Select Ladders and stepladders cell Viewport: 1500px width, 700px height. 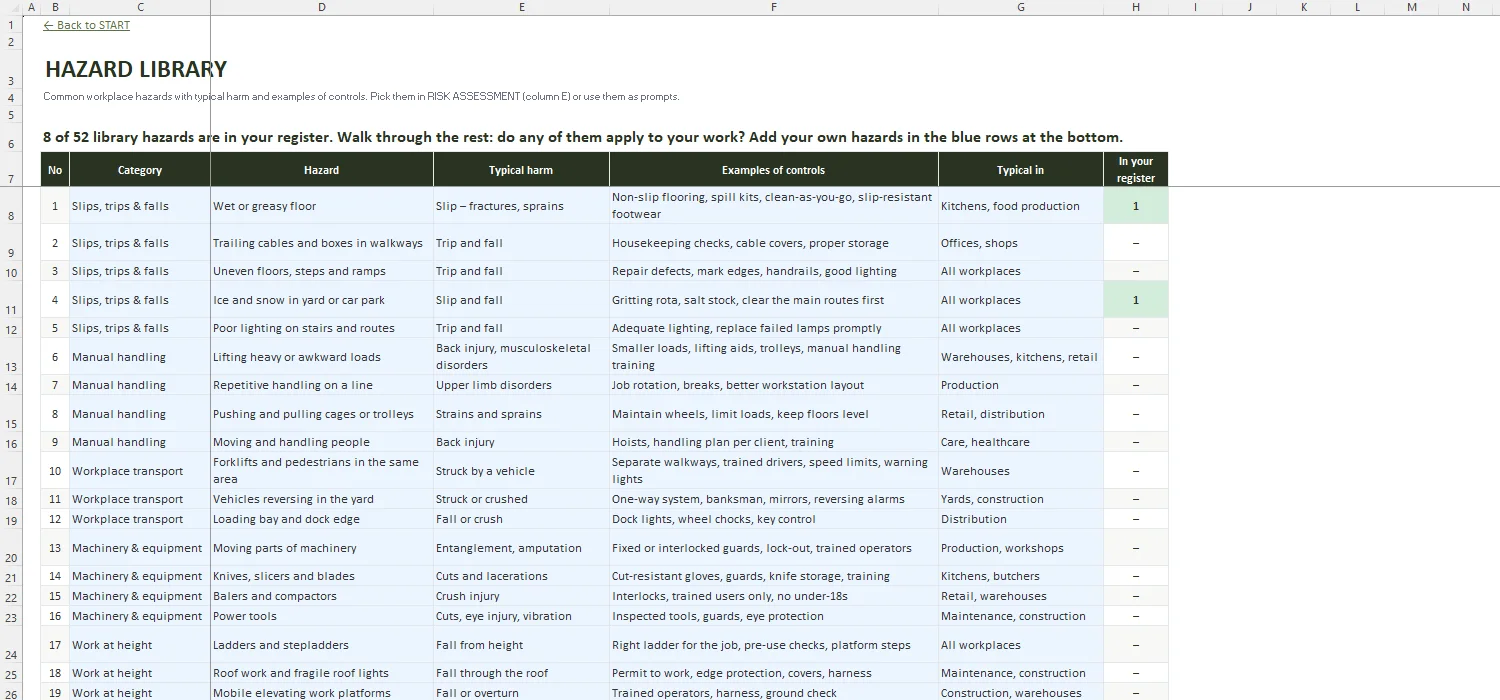(322, 645)
